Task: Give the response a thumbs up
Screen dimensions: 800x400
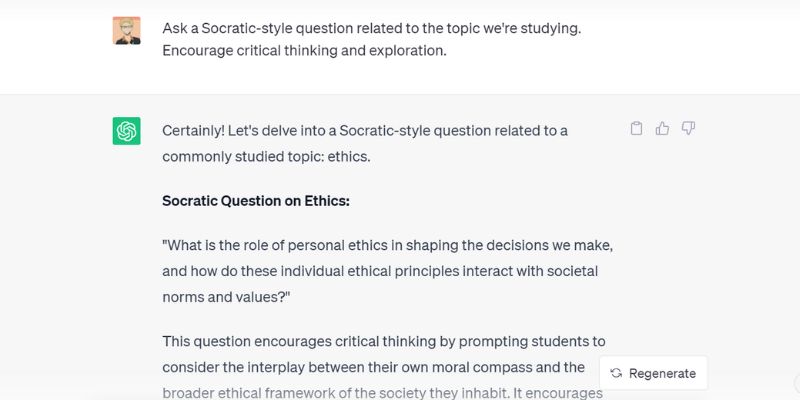Action: click(x=662, y=129)
